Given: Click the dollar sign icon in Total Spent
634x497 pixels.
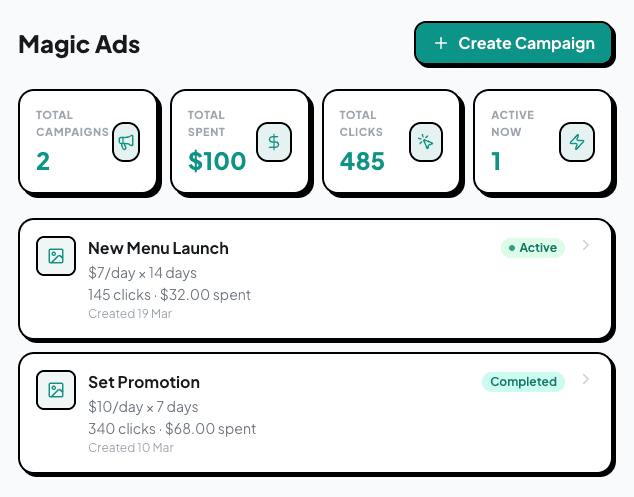Looking at the screenshot, I should coord(274,142).
